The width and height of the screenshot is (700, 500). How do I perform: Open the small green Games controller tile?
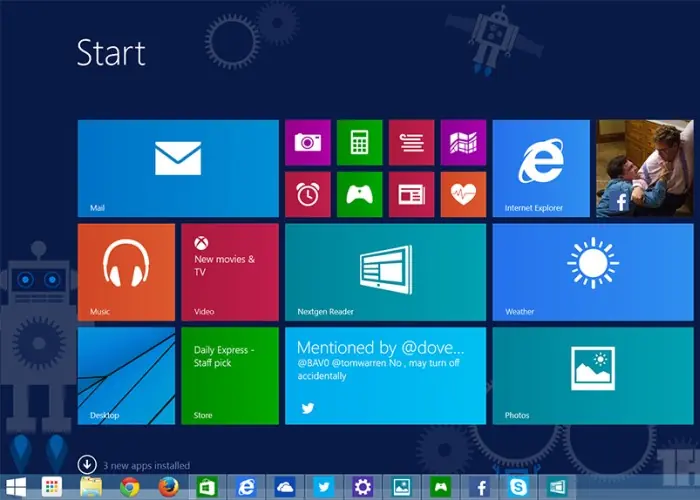tap(360, 195)
